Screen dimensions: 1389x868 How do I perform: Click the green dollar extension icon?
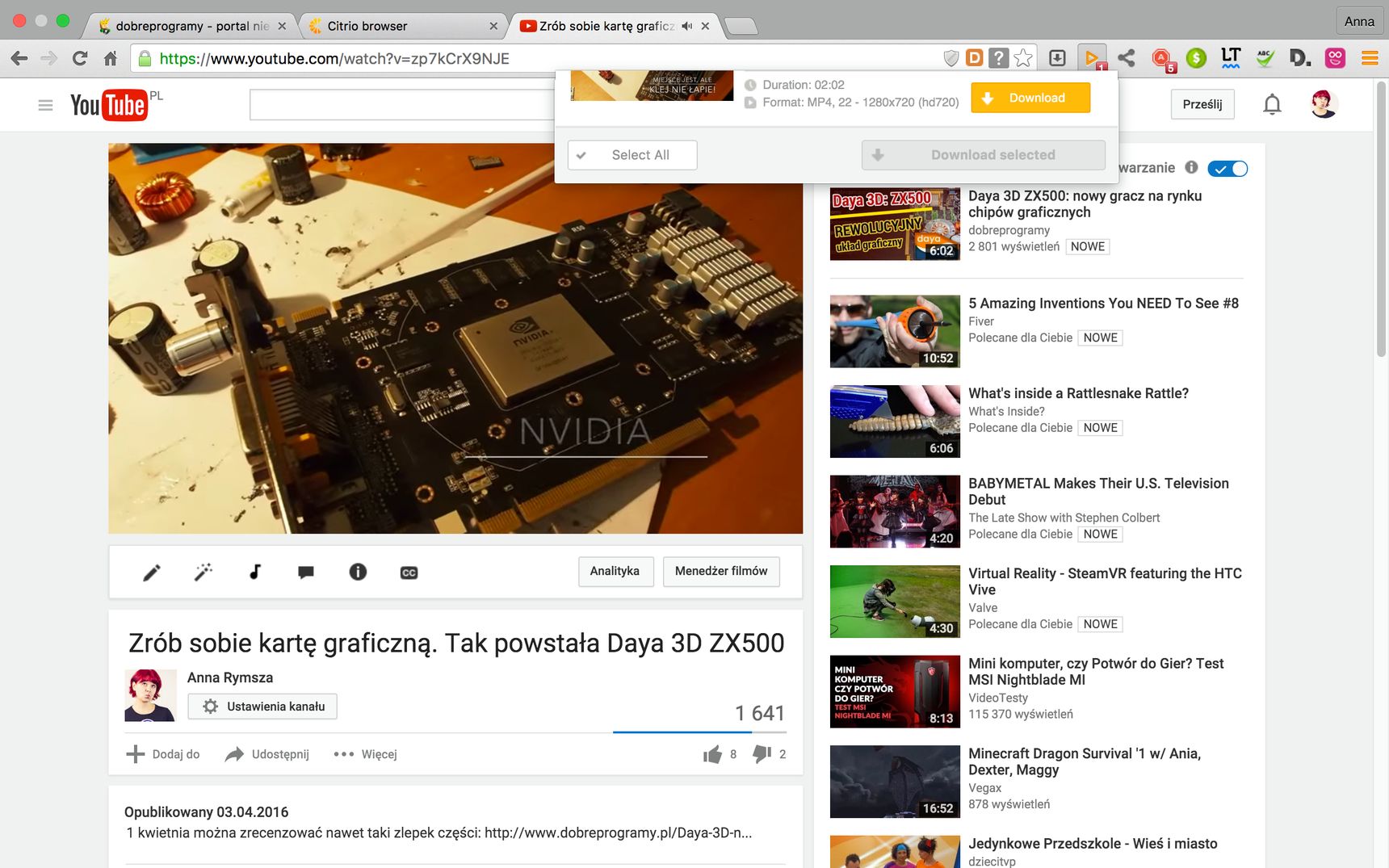click(x=1196, y=58)
